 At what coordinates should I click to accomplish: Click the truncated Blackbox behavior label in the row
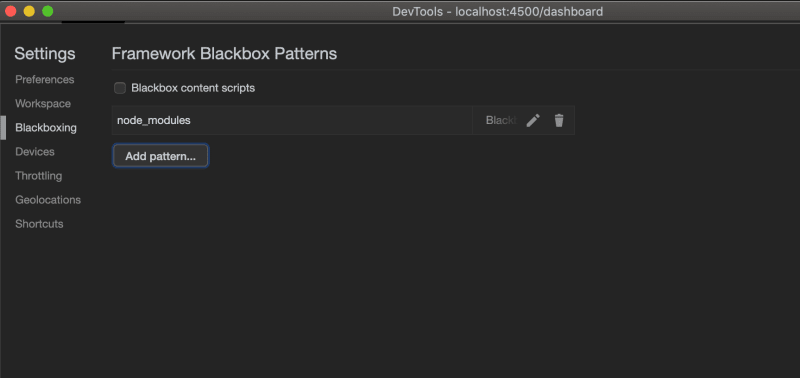point(501,120)
